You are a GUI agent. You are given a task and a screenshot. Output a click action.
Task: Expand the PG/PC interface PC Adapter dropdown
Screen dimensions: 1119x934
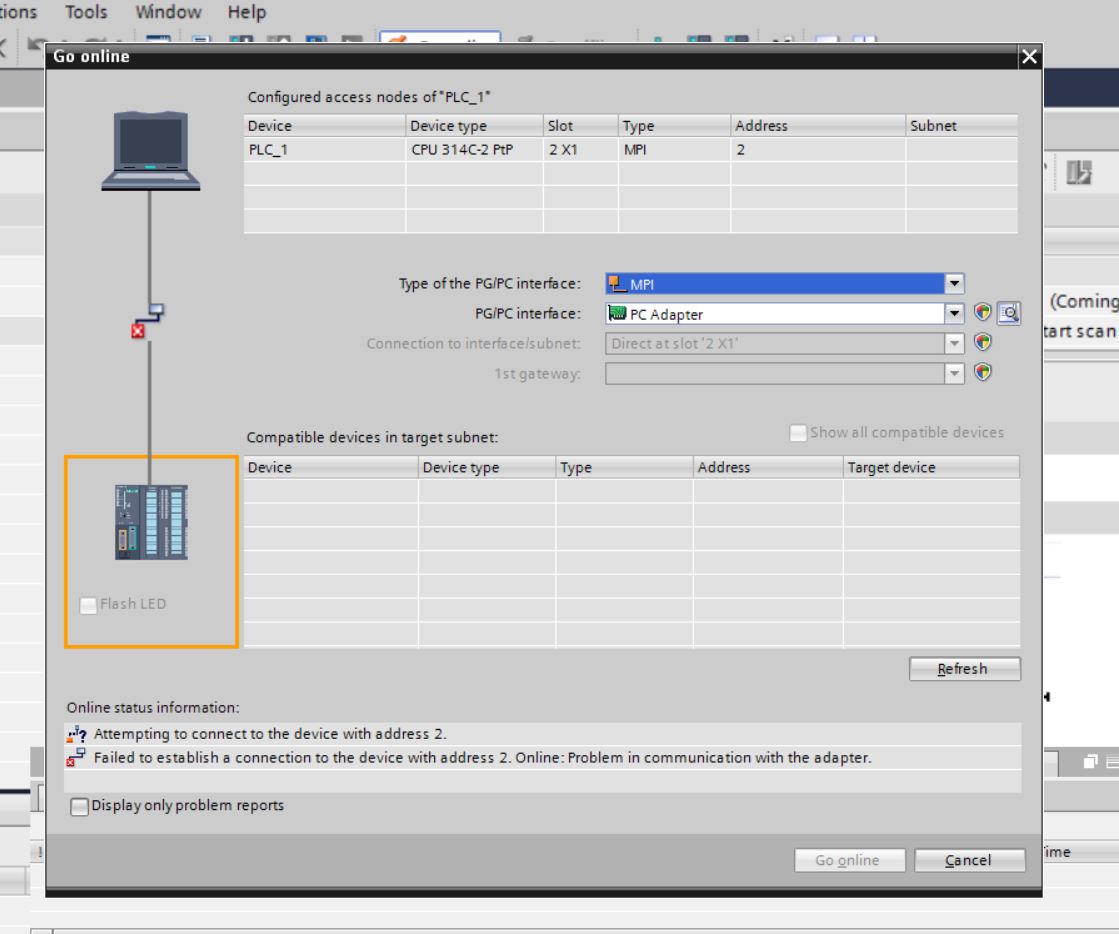[954, 313]
